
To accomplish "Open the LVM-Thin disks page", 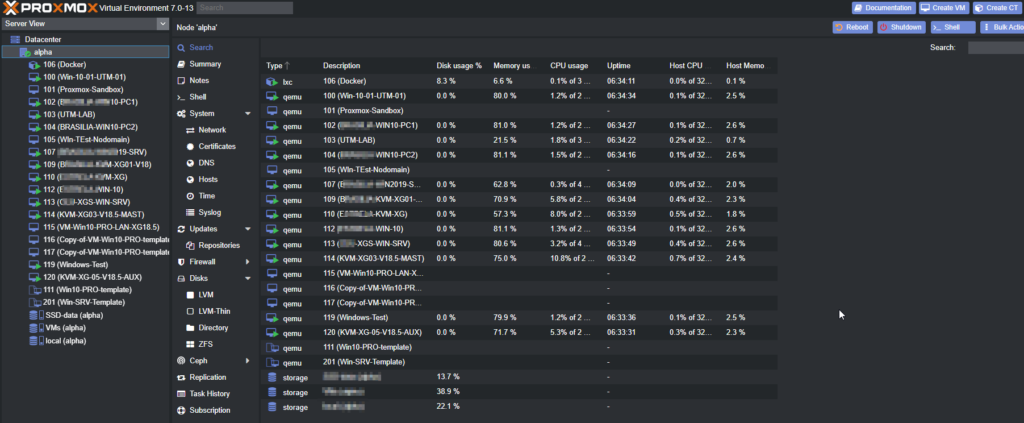I will point(214,311).
